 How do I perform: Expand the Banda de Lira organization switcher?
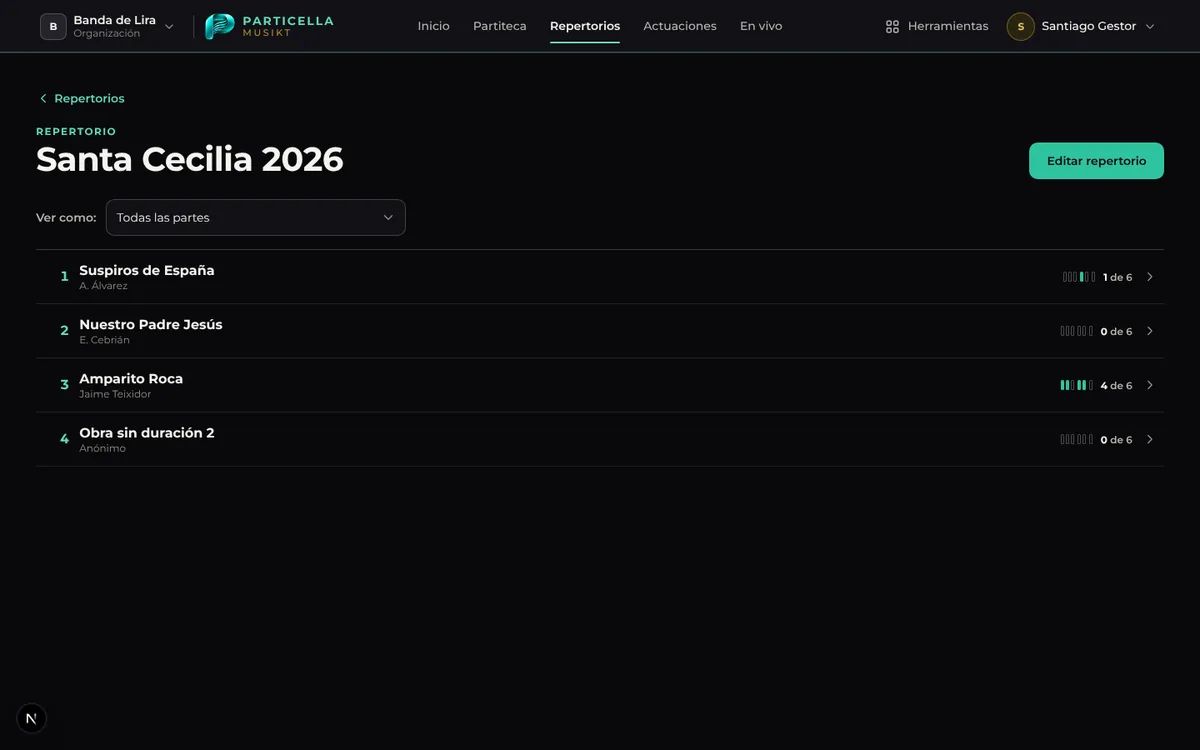click(169, 27)
